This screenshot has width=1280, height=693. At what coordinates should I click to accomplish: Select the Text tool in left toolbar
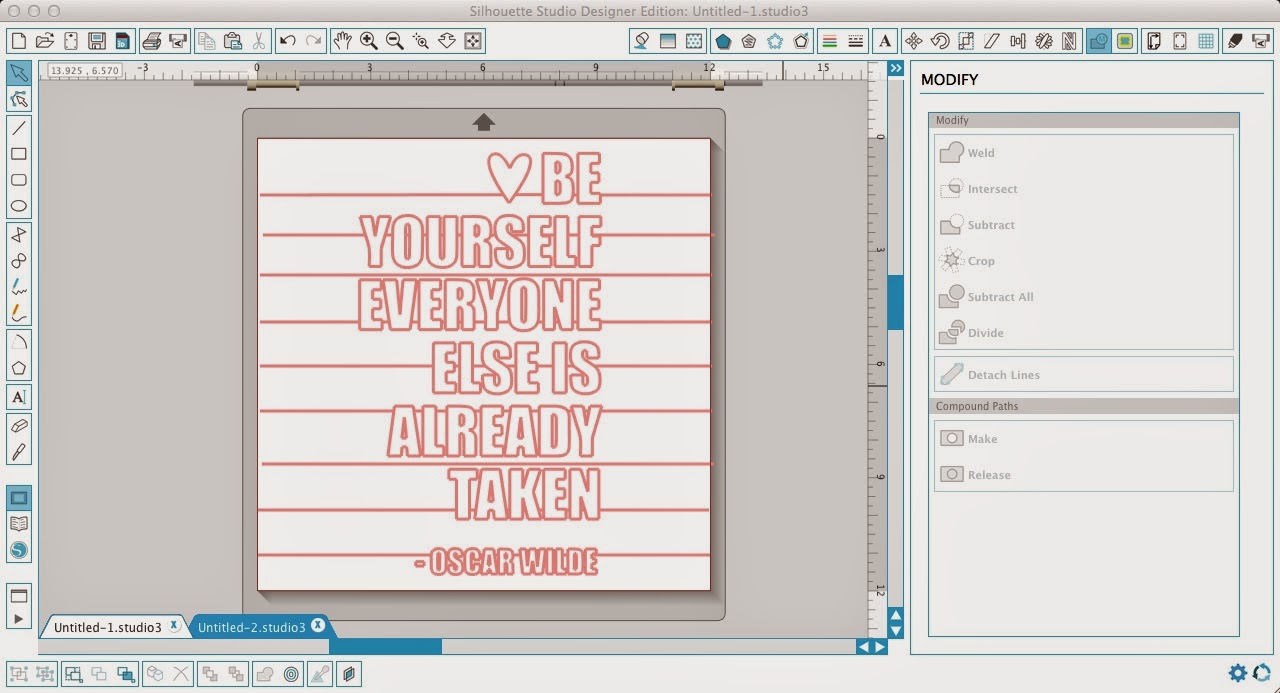click(x=19, y=397)
